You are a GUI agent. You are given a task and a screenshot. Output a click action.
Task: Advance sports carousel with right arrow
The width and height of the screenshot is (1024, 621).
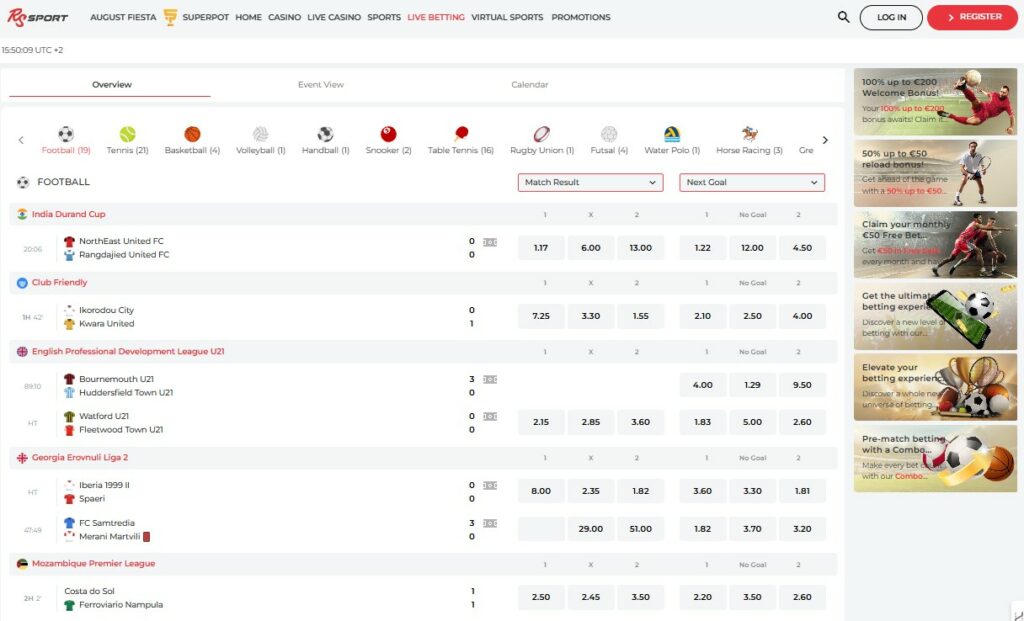pos(825,140)
